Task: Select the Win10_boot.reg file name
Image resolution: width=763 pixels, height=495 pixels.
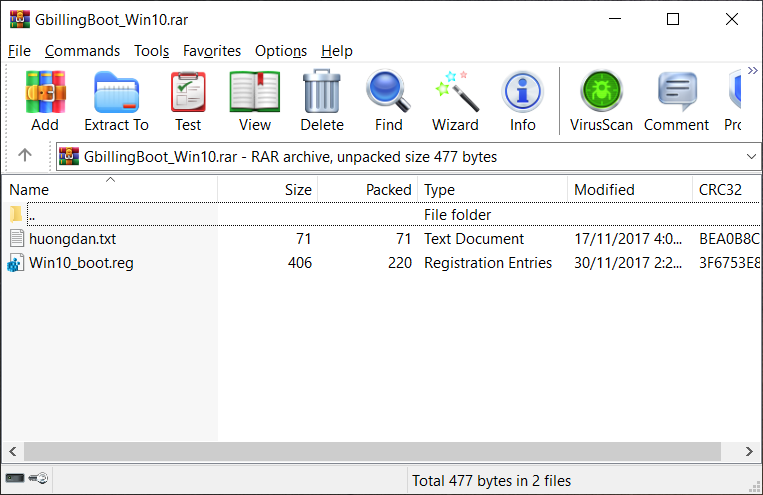Action: [81, 263]
